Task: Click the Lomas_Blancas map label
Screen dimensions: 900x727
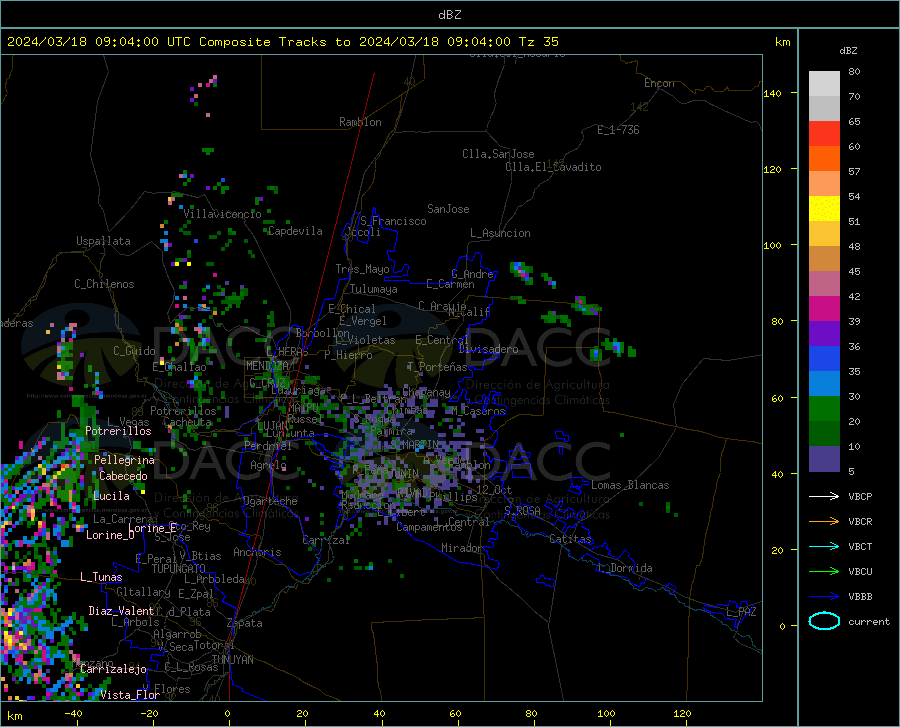Action: [630, 485]
